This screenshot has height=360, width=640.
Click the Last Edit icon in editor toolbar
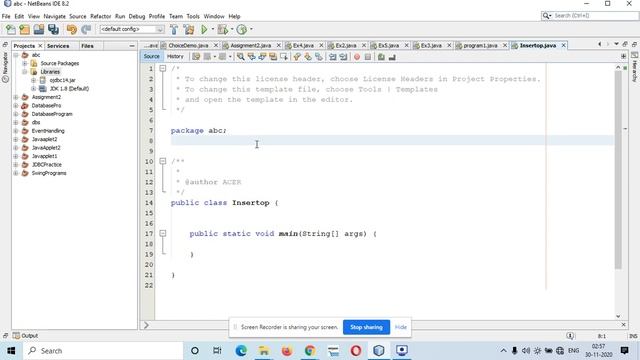point(196,57)
